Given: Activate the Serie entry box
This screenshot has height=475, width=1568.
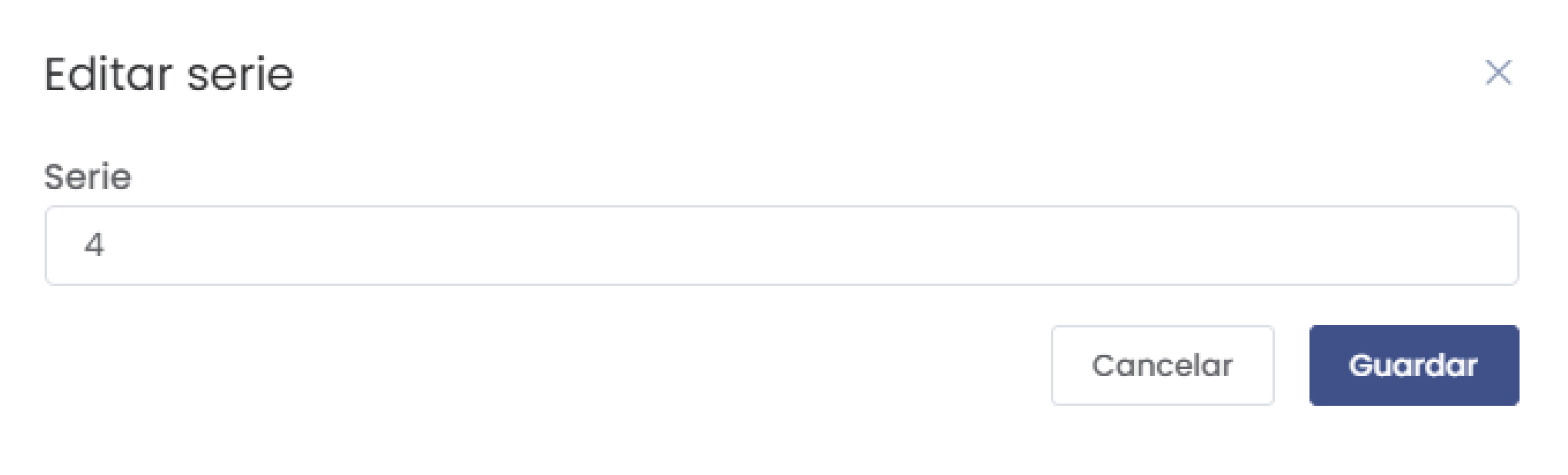Looking at the screenshot, I should (781, 245).
